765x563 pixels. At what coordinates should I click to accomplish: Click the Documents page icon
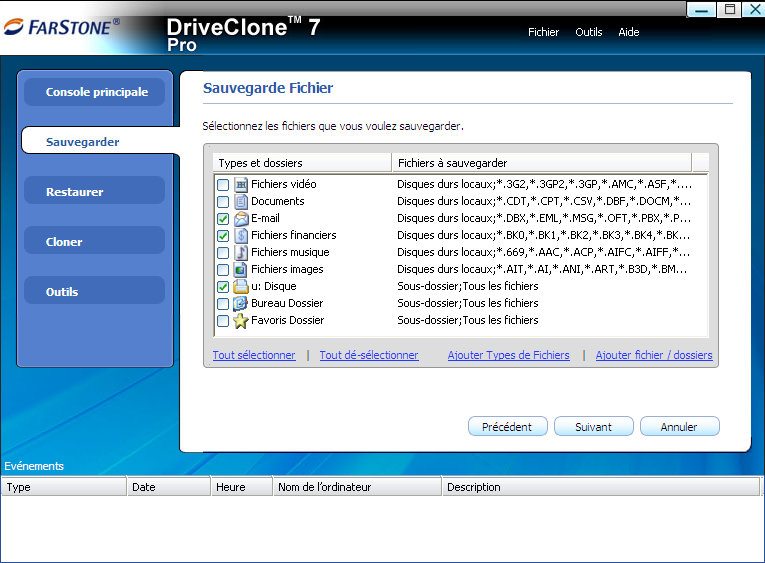[241, 201]
